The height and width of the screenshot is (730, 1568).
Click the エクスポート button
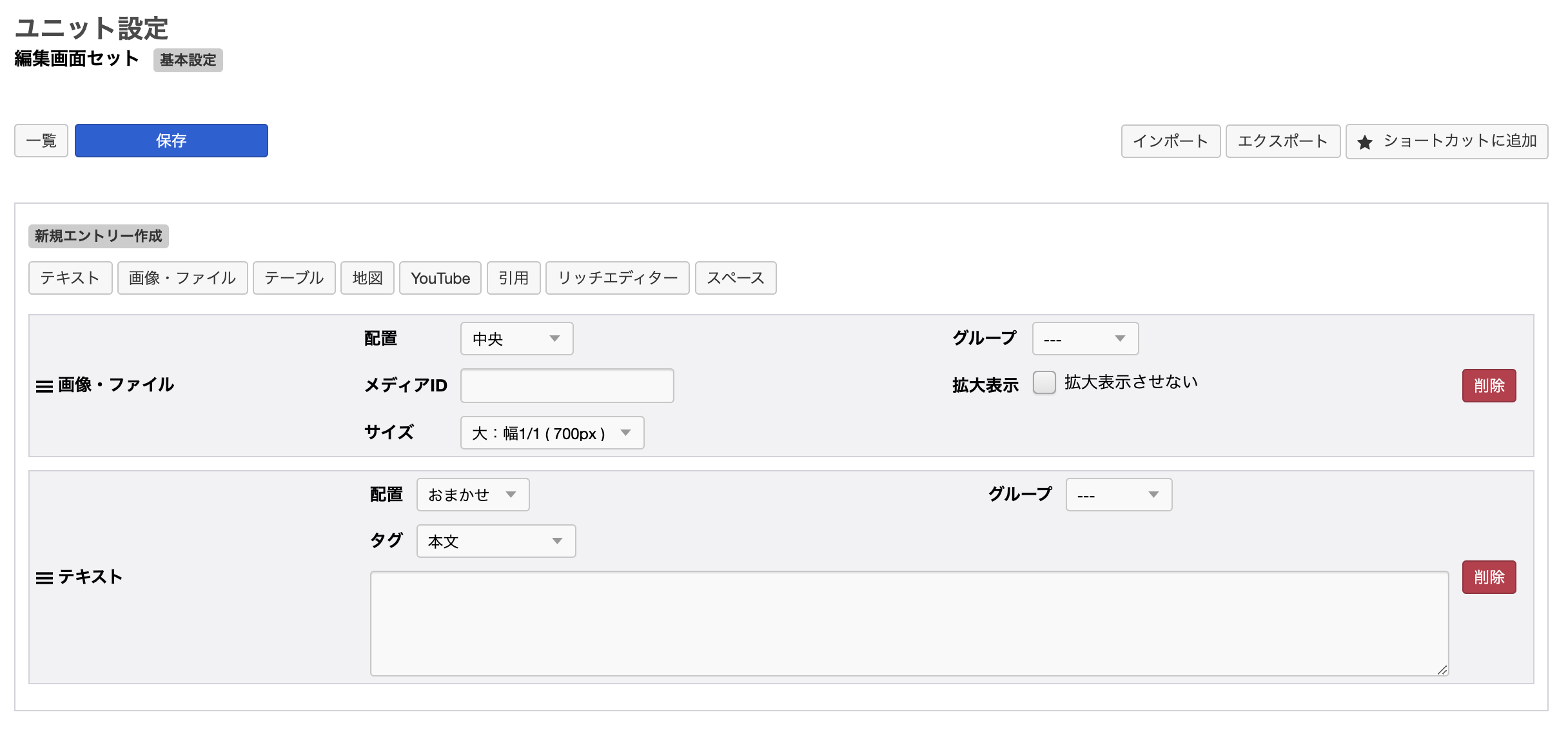click(1282, 141)
